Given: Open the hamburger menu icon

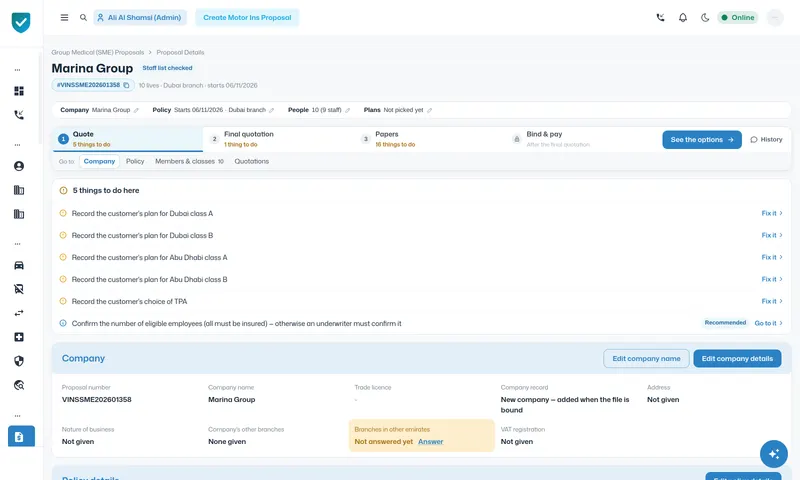Looking at the screenshot, I should 64,17.
